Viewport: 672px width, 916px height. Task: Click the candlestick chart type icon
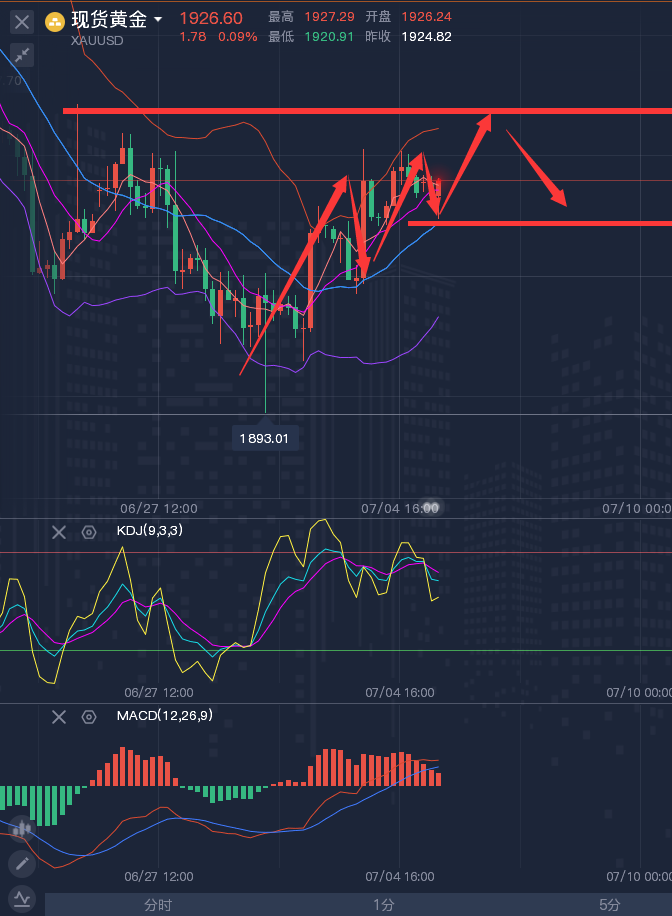(x=22, y=829)
